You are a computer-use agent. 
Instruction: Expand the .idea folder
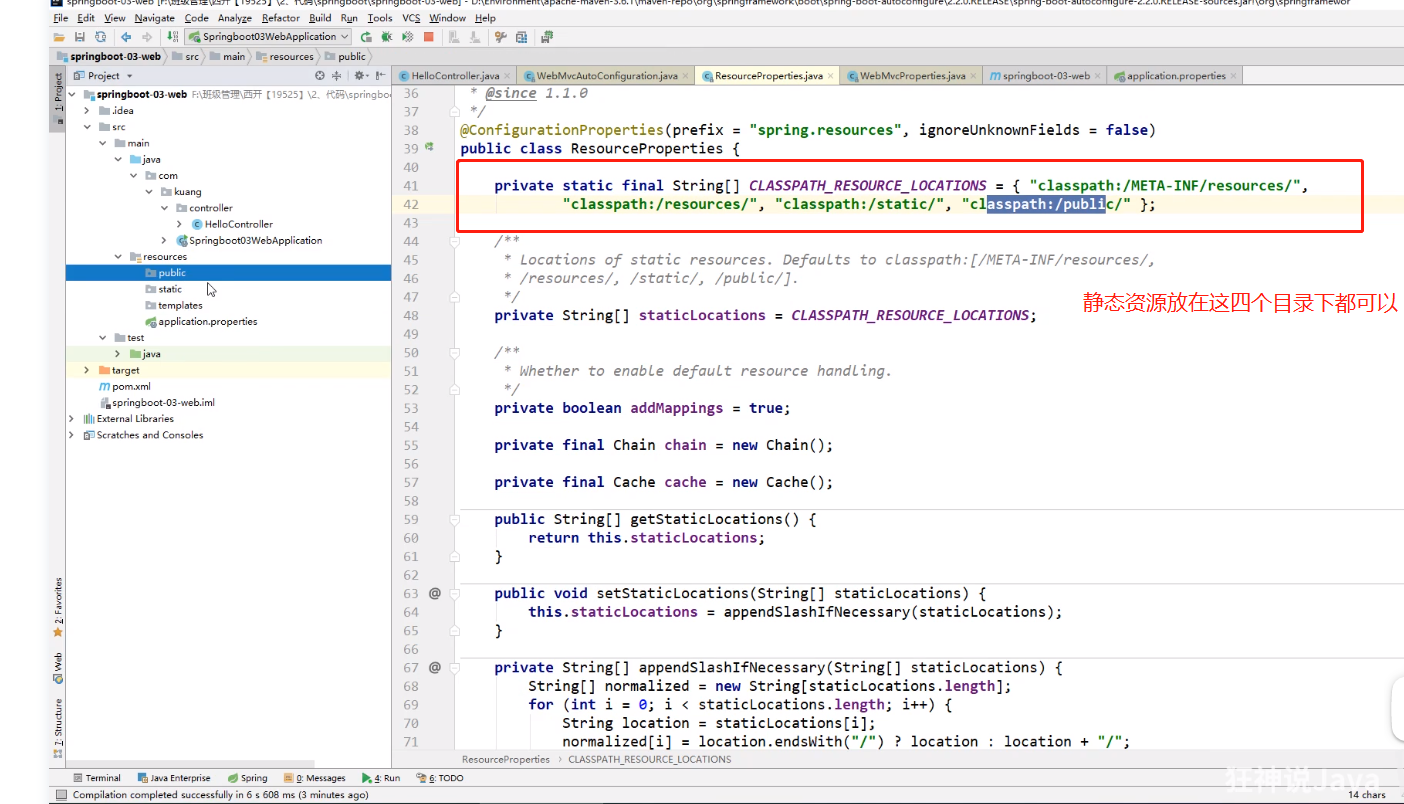87,111
